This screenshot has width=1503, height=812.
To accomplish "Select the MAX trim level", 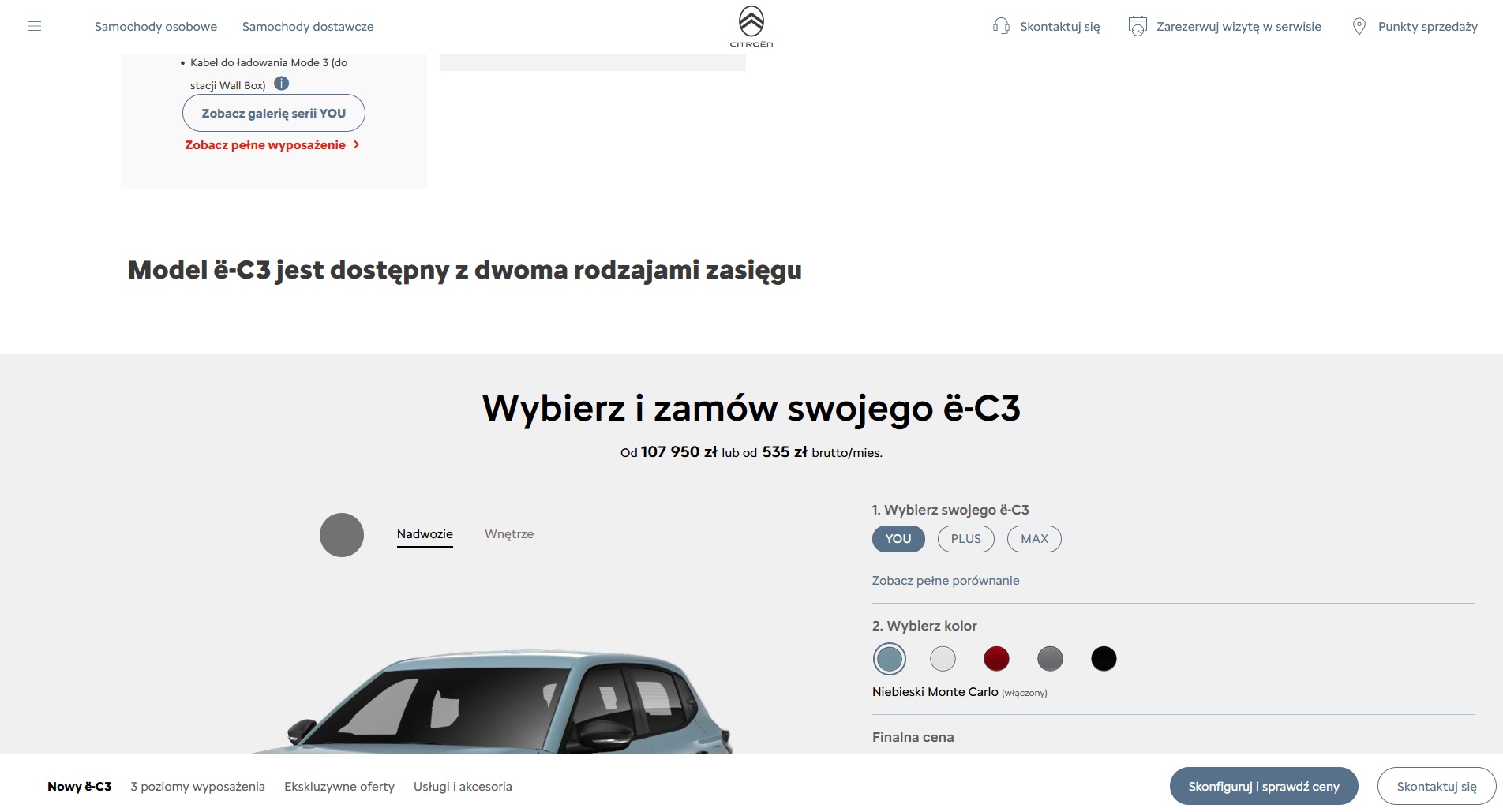I will tap(1035, 539).
